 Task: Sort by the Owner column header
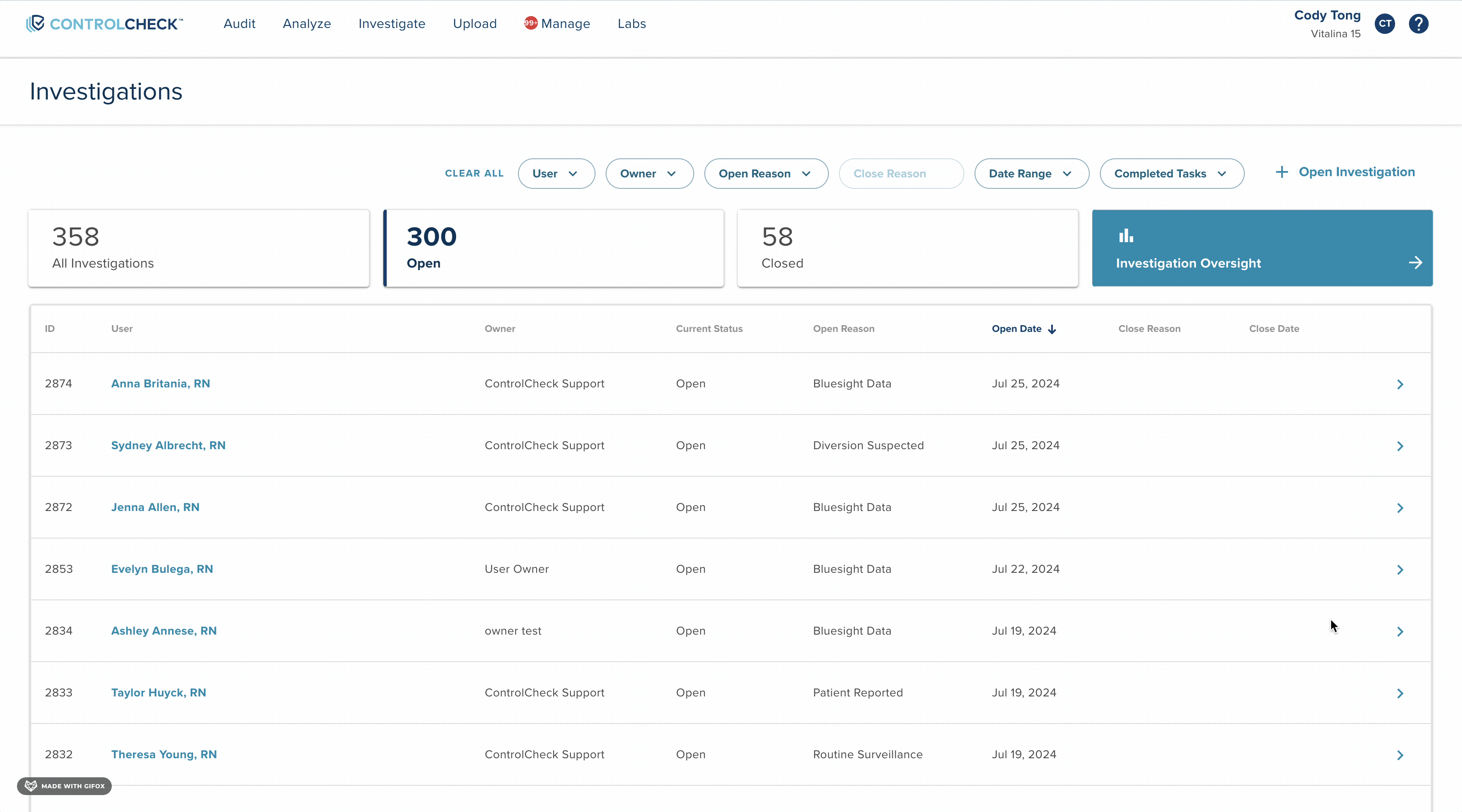[499, 329]
